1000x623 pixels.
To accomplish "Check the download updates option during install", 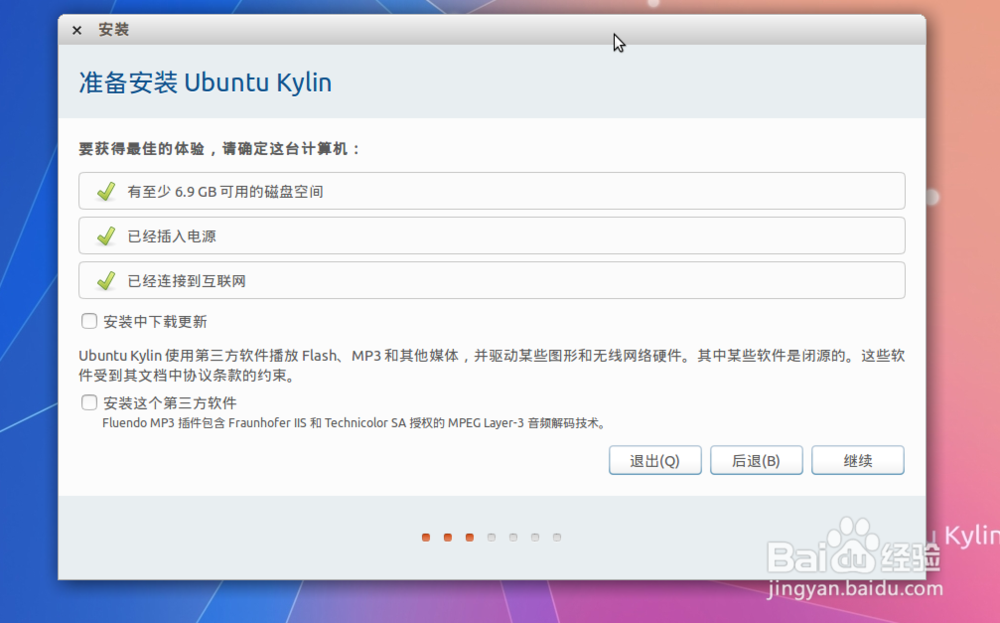I will click(88, 320).
